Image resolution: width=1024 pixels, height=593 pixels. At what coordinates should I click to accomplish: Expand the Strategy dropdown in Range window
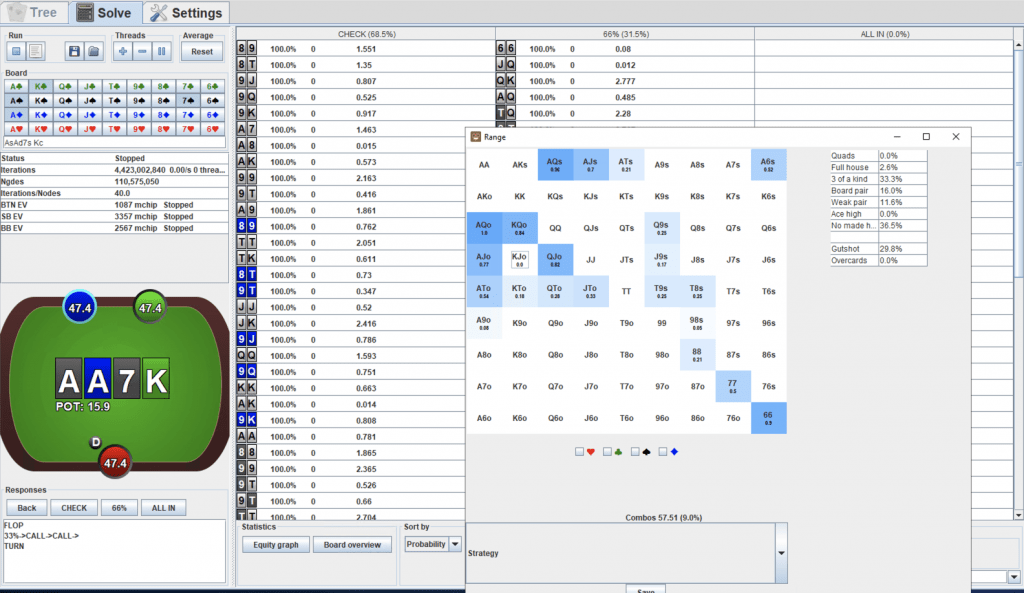point(781,552)
